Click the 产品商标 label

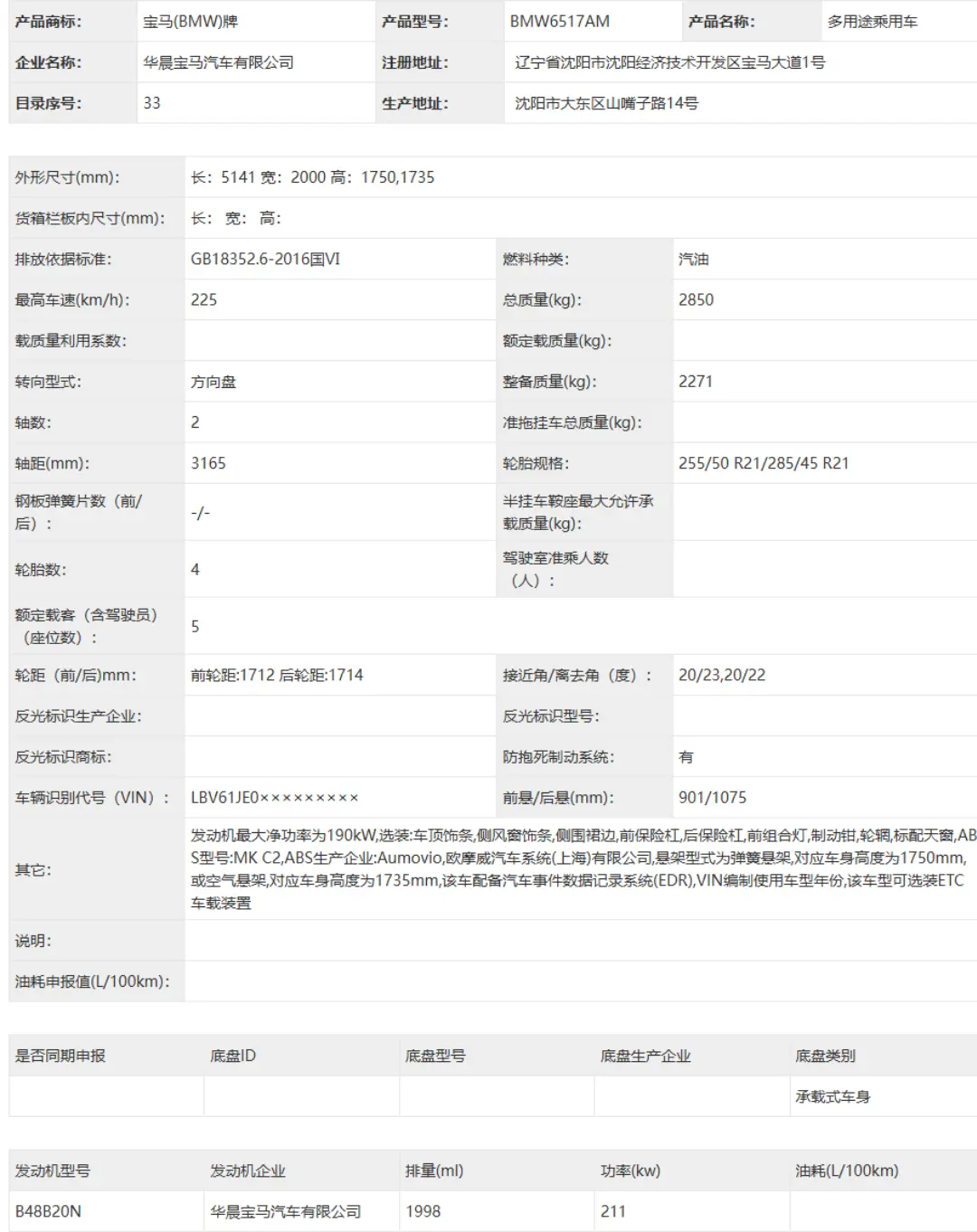[48, 22]
